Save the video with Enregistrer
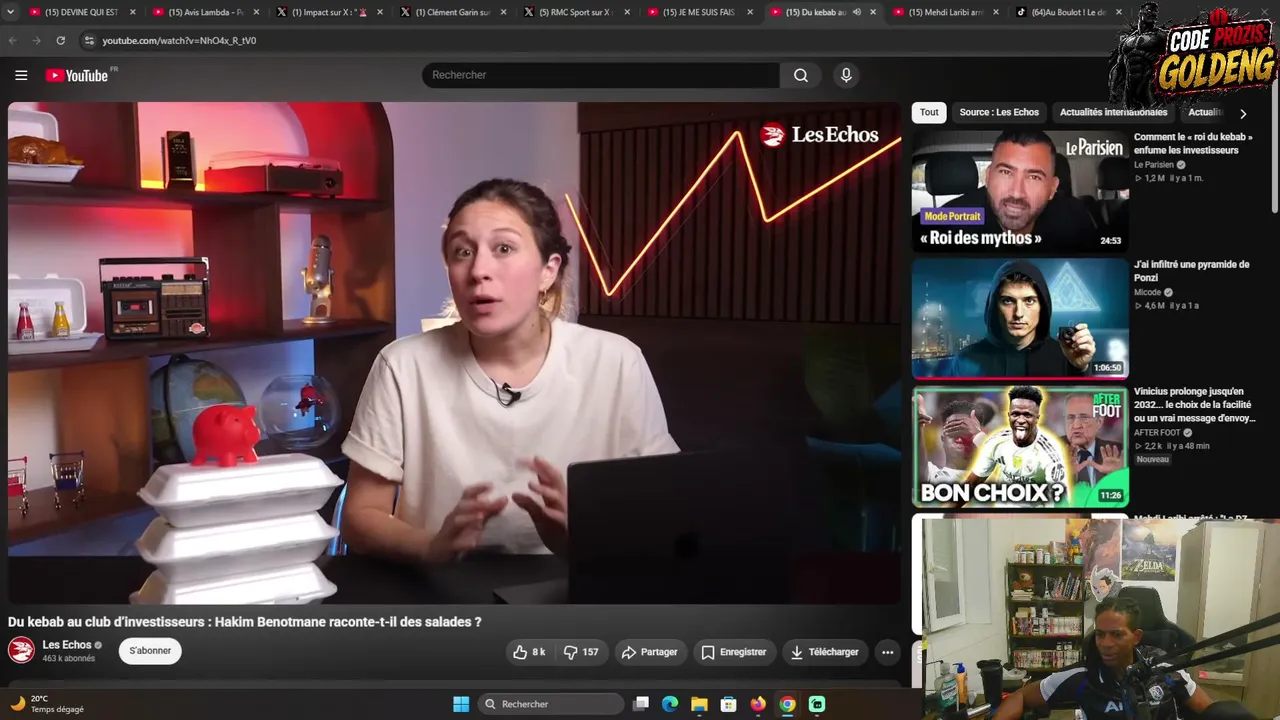 coord(733,652)
